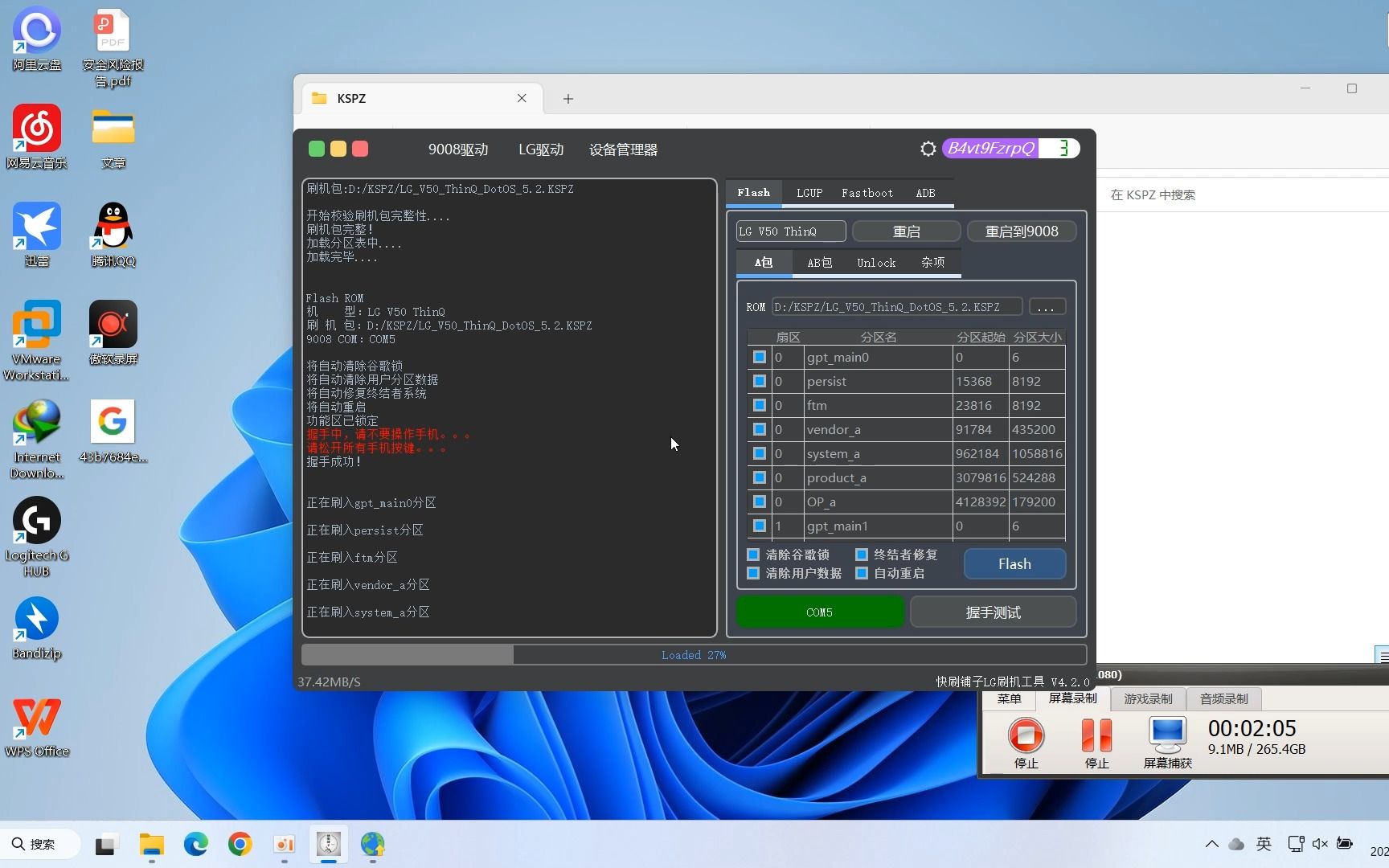Select the AB包 sub-tab
This screenshot has width=1389, height=868.
pyautogui.click(x=820, y=263)
